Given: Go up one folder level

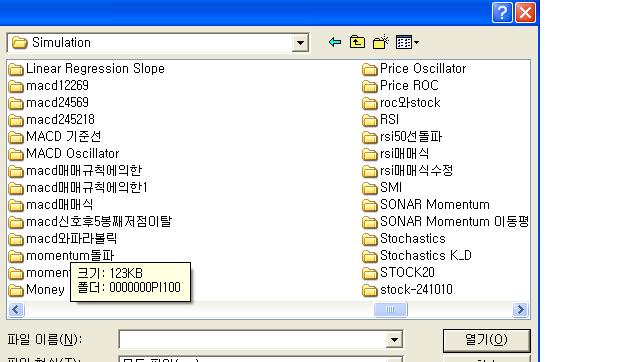Looking at the screenshot, I should (357, 42).
